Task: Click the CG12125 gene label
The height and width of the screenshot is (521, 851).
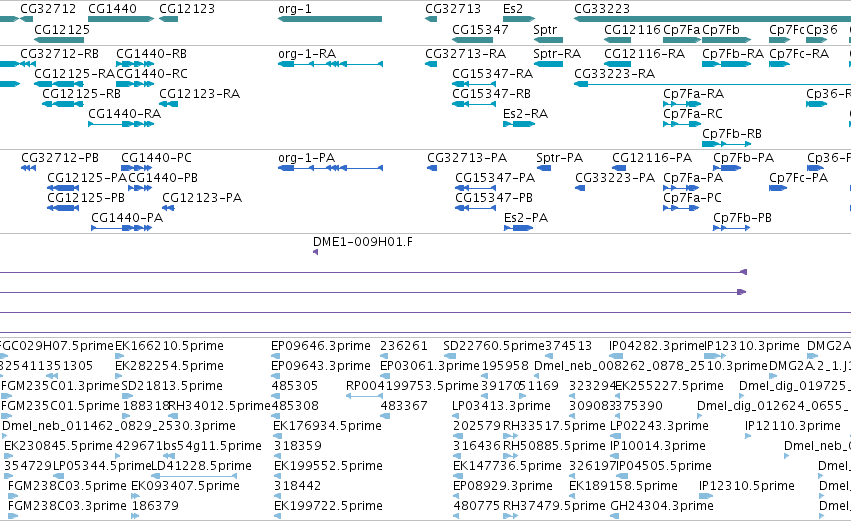Action: 62,29
